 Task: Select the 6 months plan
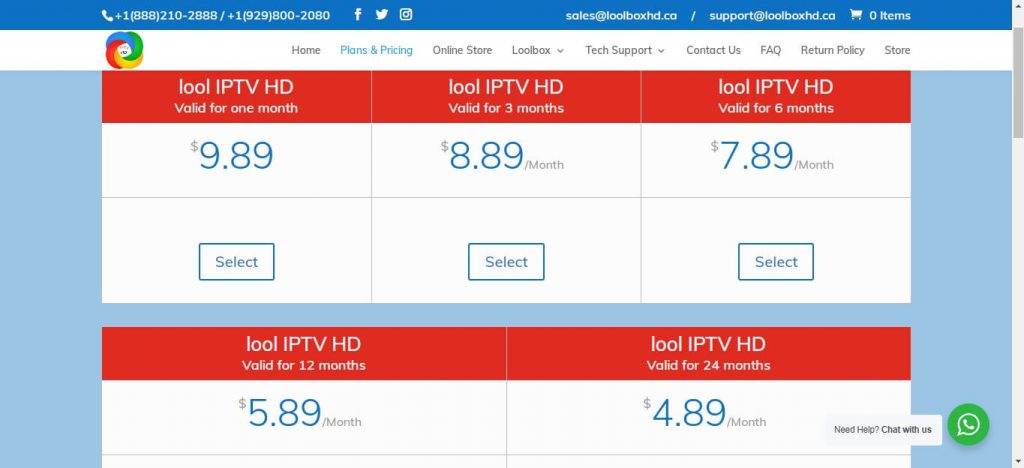point(776,262)
